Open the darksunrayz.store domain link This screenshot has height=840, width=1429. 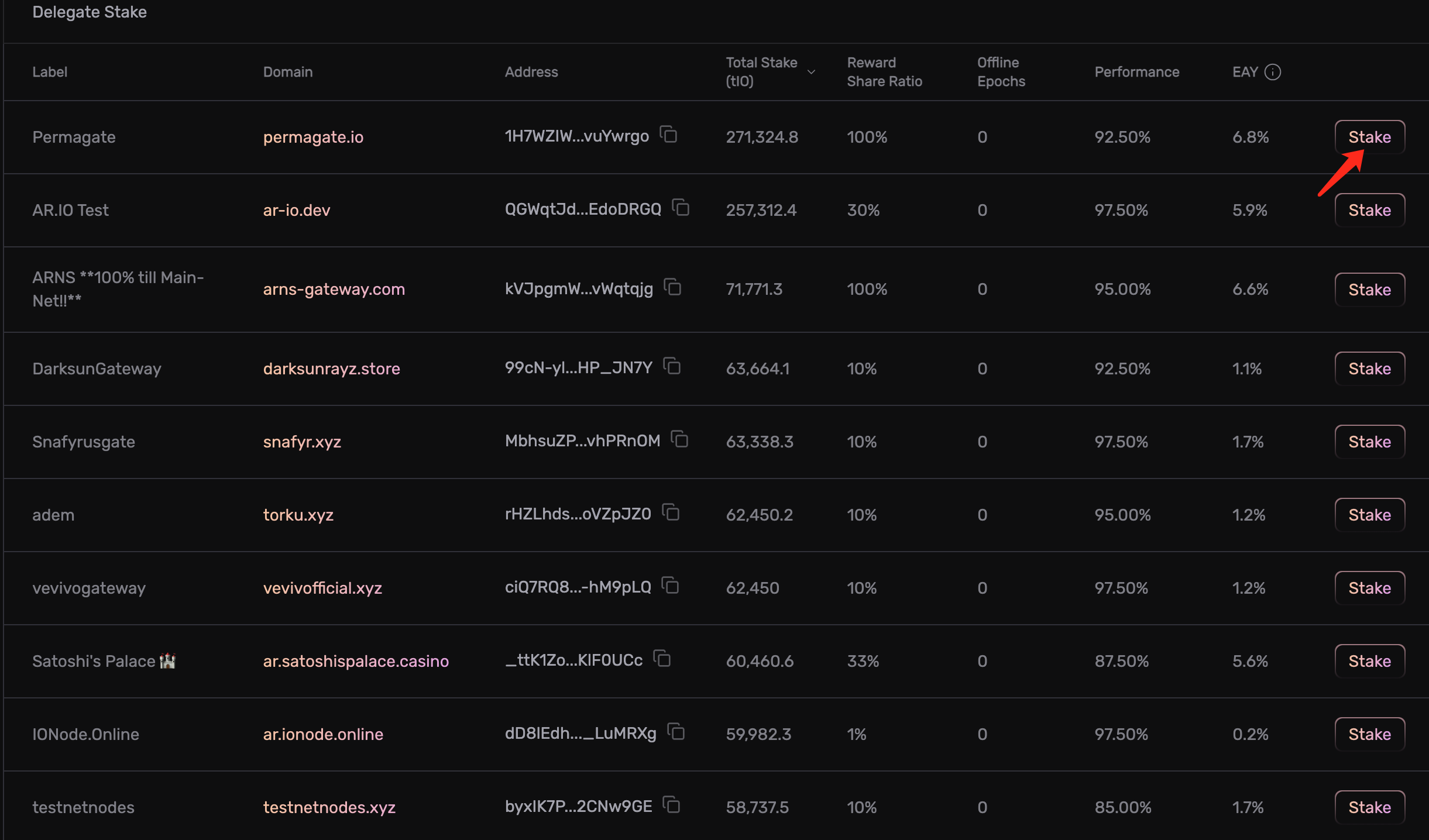[x=331, y=369]
